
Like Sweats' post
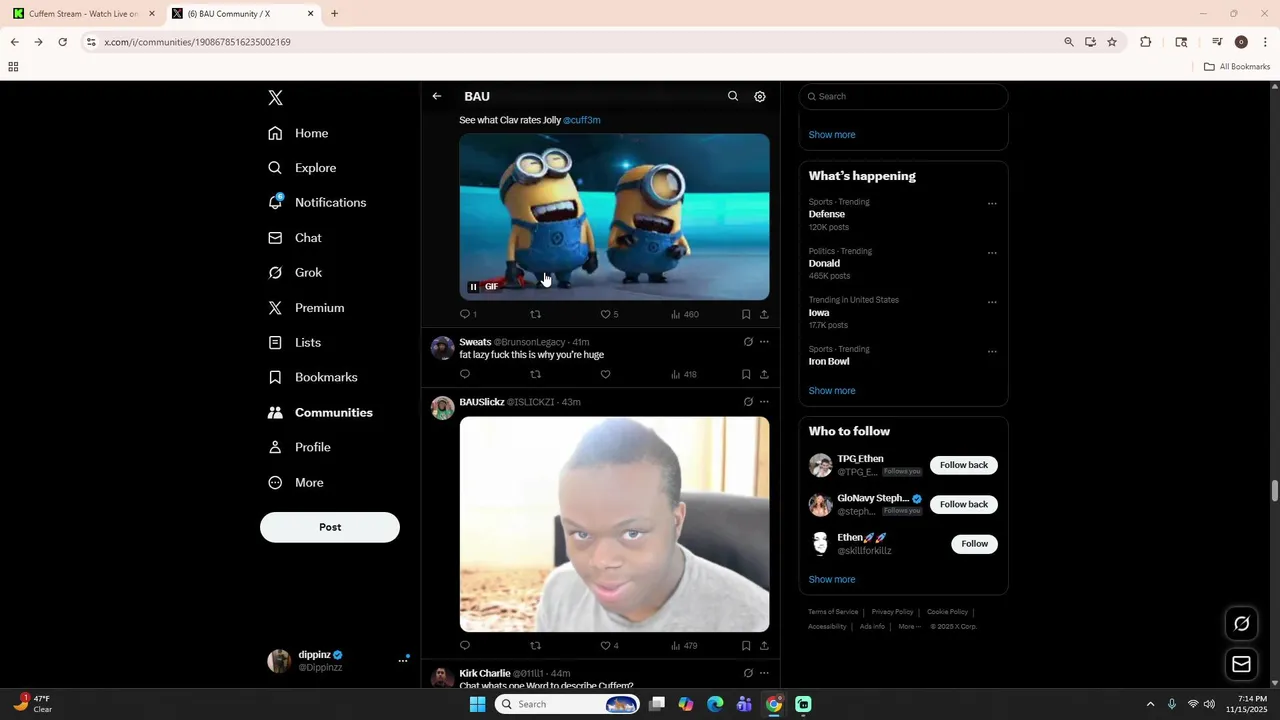click(605, 374)
